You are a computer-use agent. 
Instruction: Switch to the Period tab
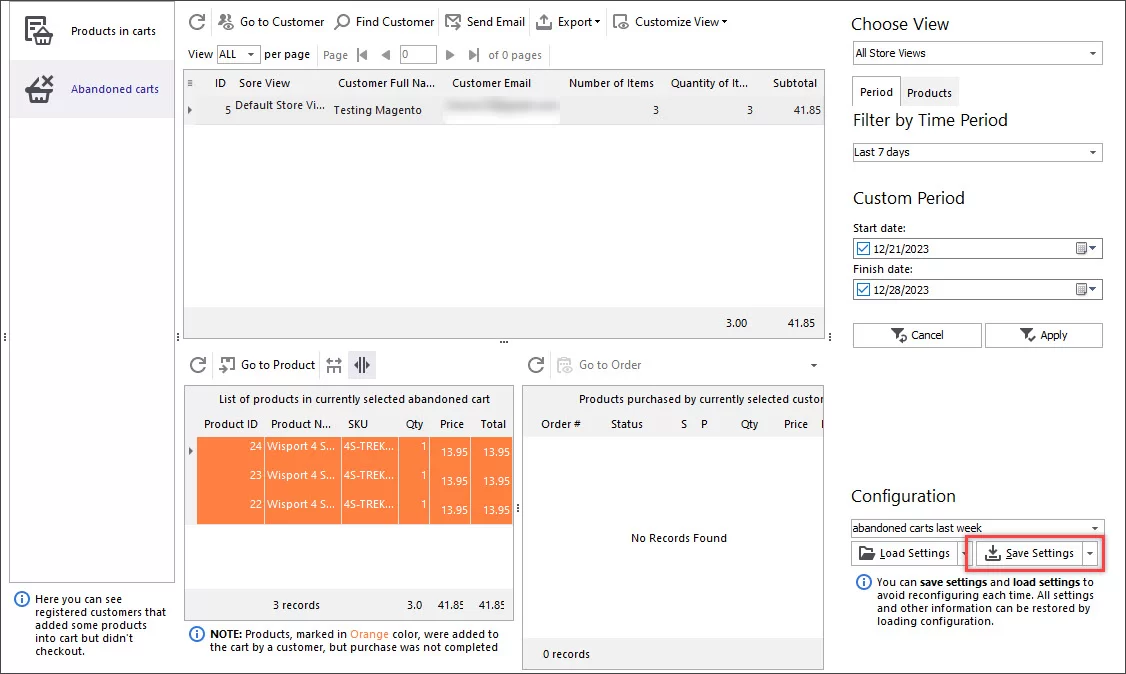876,92
